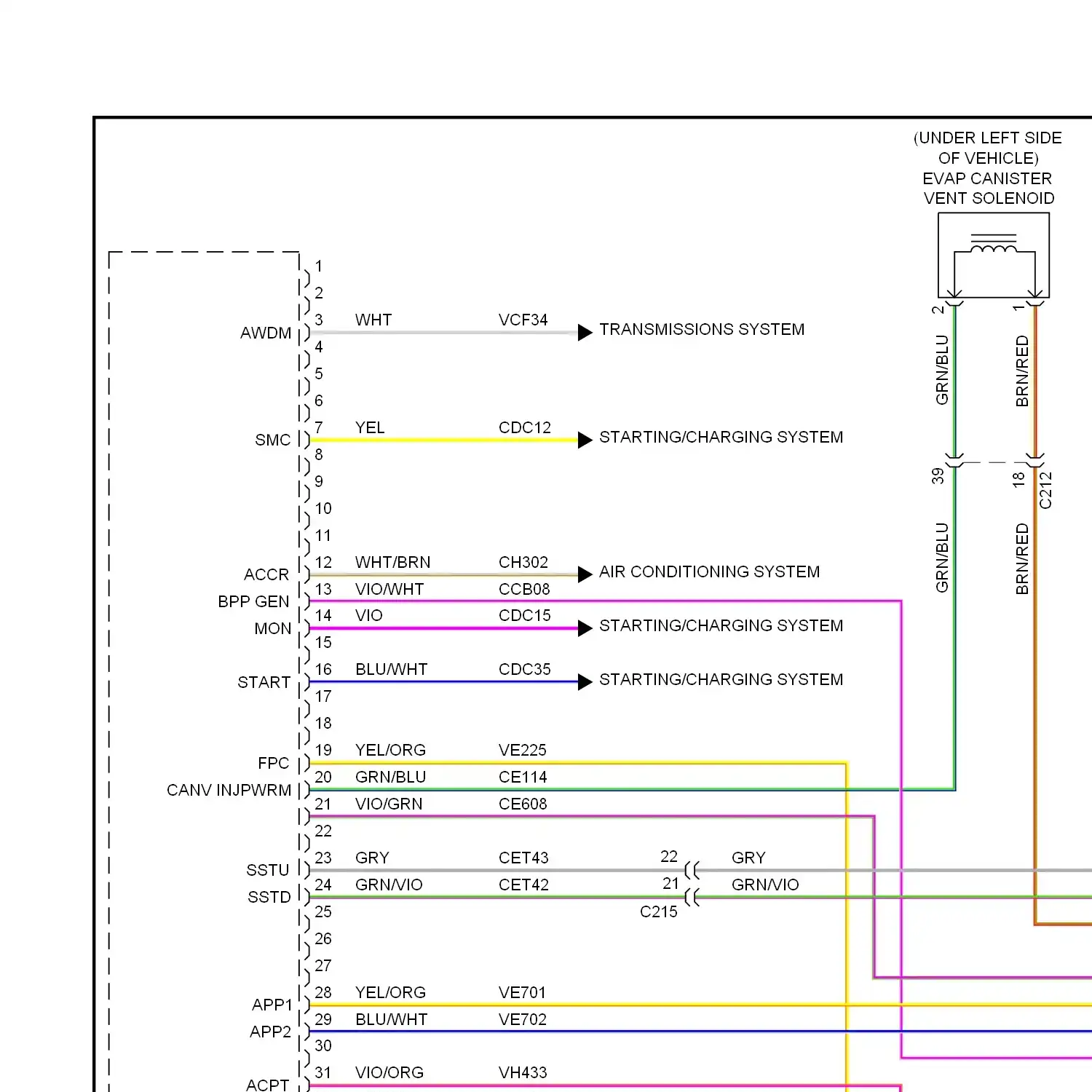Select the VE225 circuit code
The width and height of the screenshot is (1092, 1092).
(x=523, y=751)
